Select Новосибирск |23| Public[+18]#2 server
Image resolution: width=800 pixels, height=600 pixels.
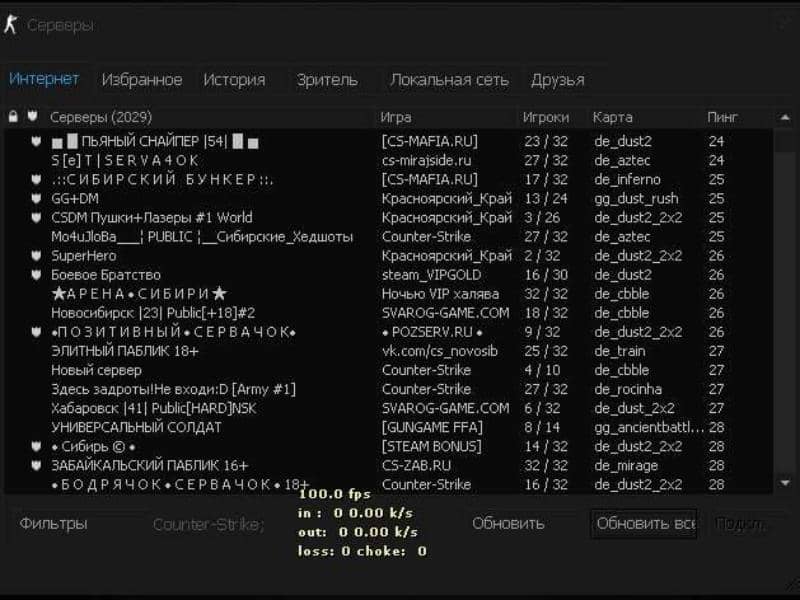(153, 313)
